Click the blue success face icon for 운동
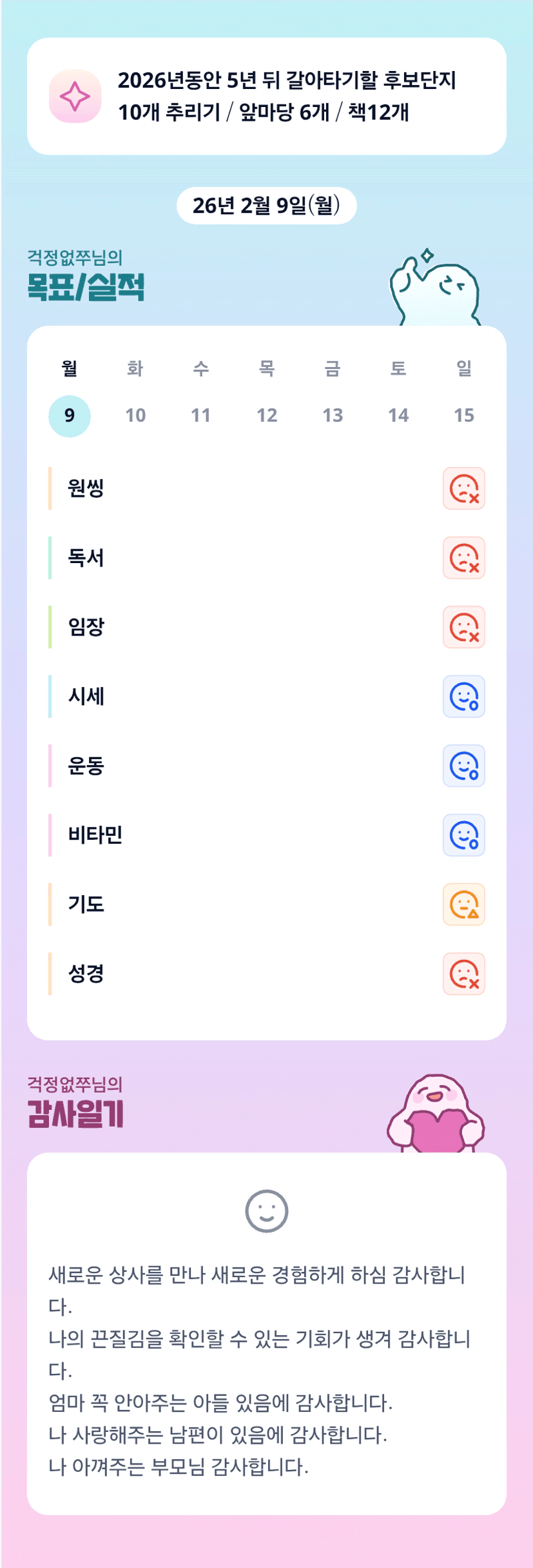The image size is (533, 1568). pyautogui.click(x=463, y=766)
